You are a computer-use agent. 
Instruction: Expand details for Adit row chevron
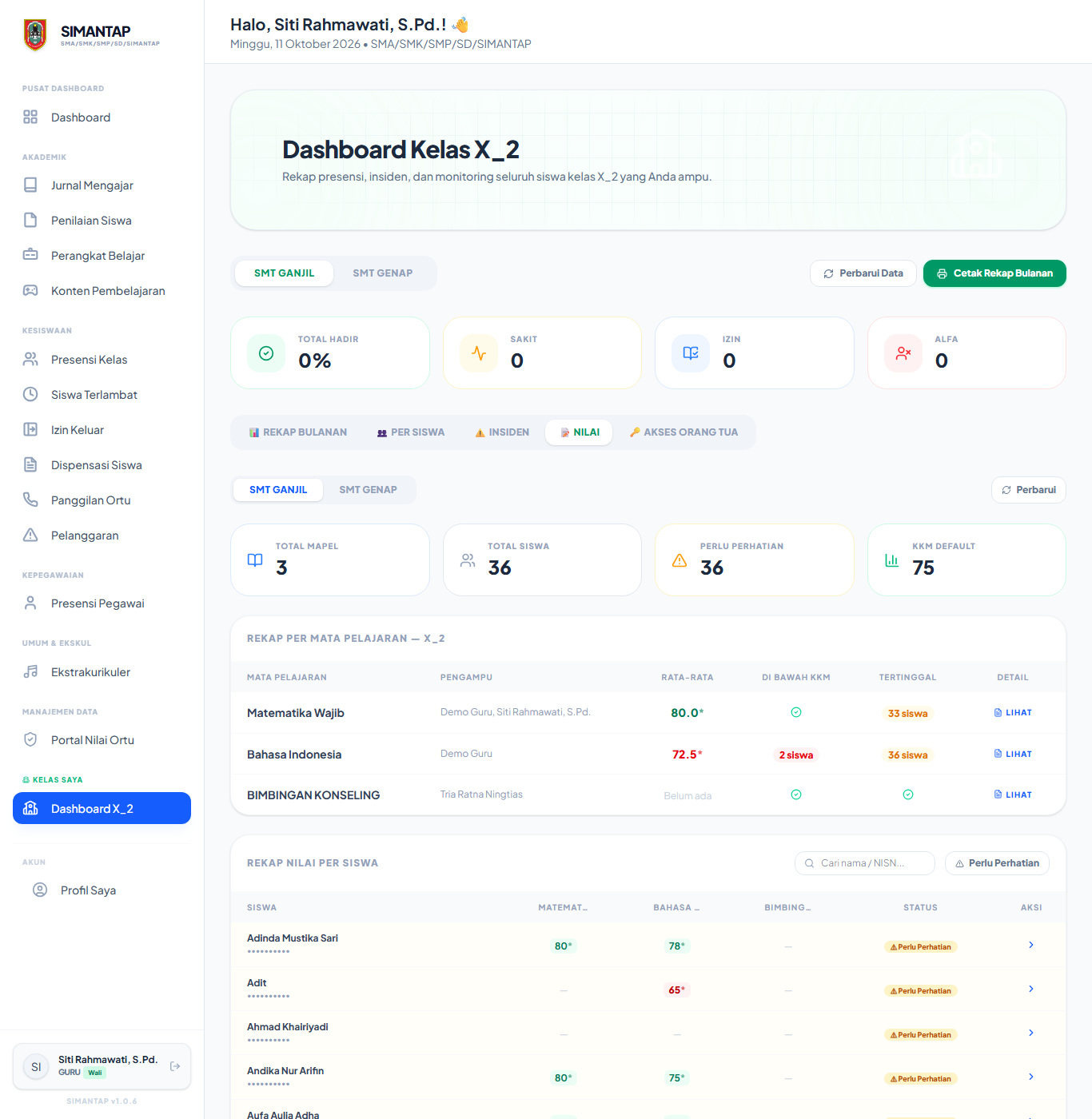[x=1031, y=989]
